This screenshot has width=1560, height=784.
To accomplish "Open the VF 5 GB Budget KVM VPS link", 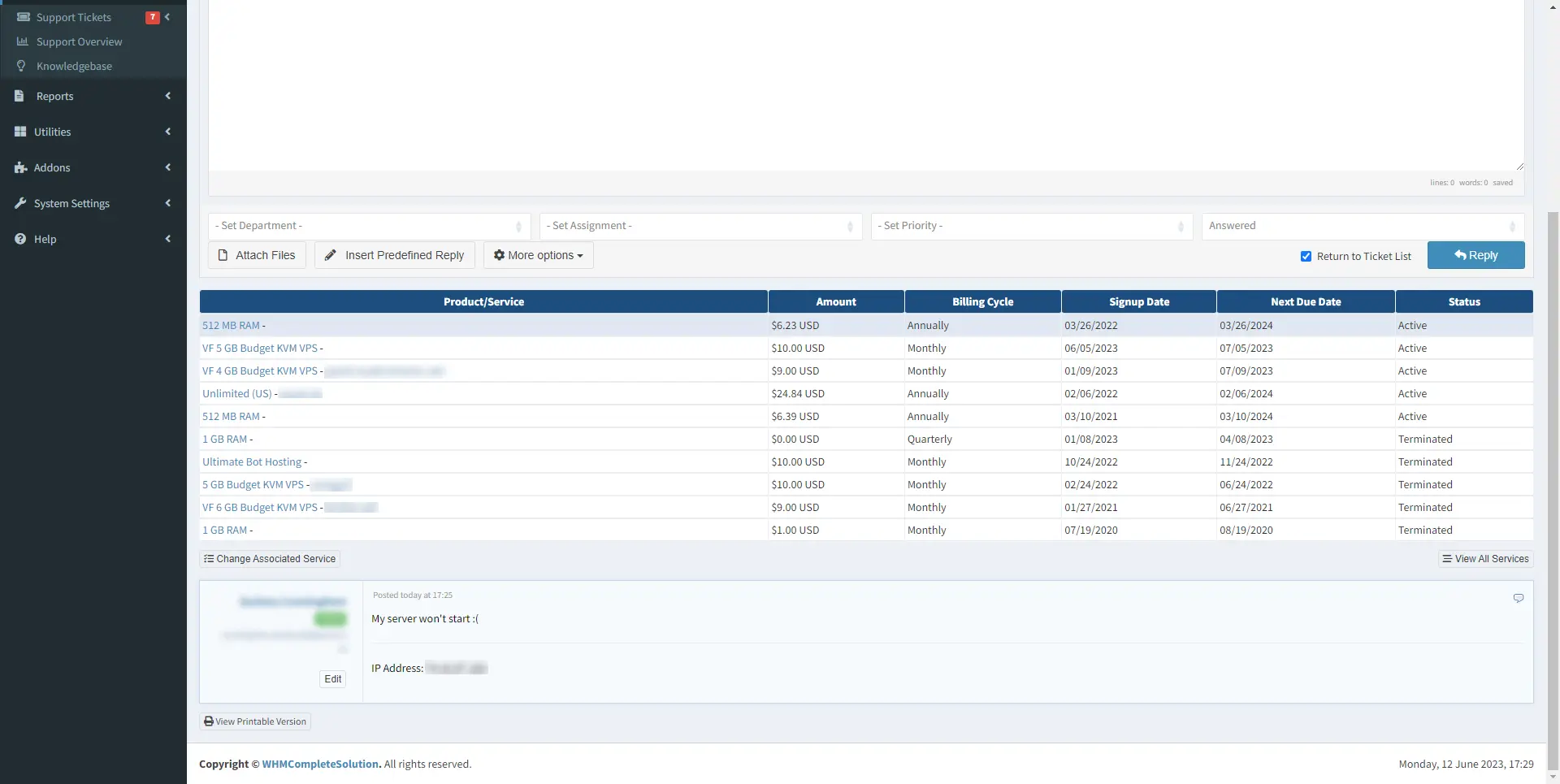I will click(260, 348).
